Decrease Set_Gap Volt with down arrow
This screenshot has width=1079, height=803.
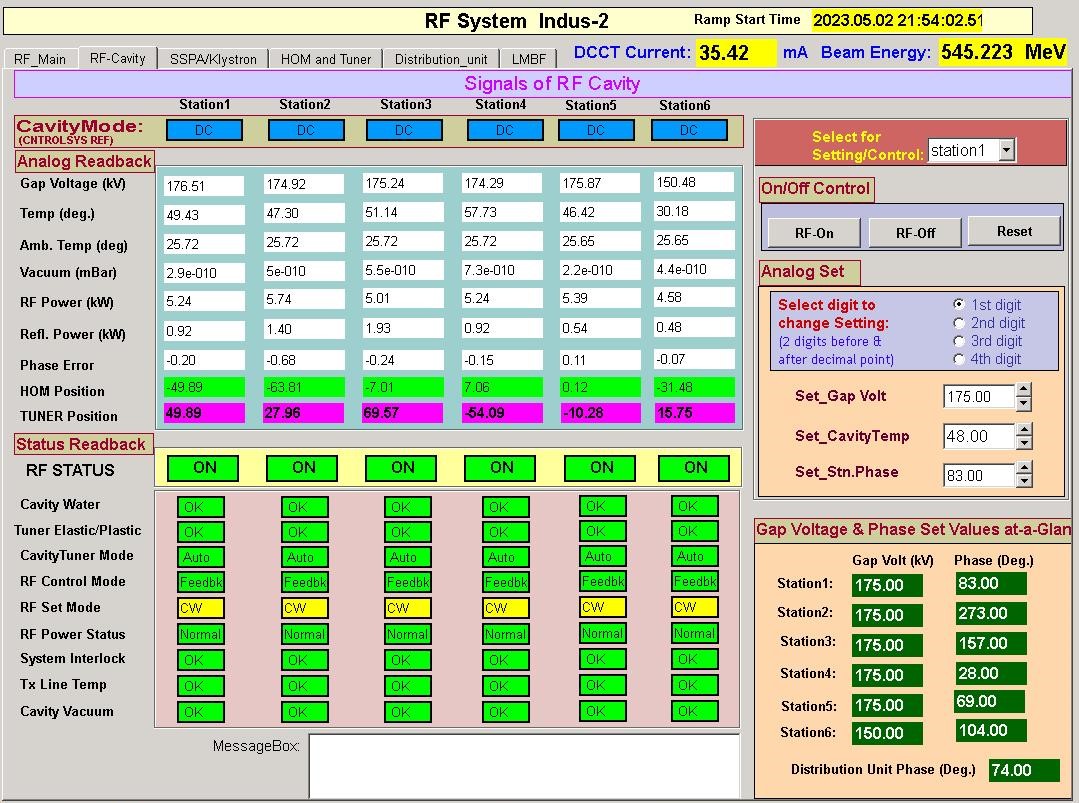[x=1024, y=404]
